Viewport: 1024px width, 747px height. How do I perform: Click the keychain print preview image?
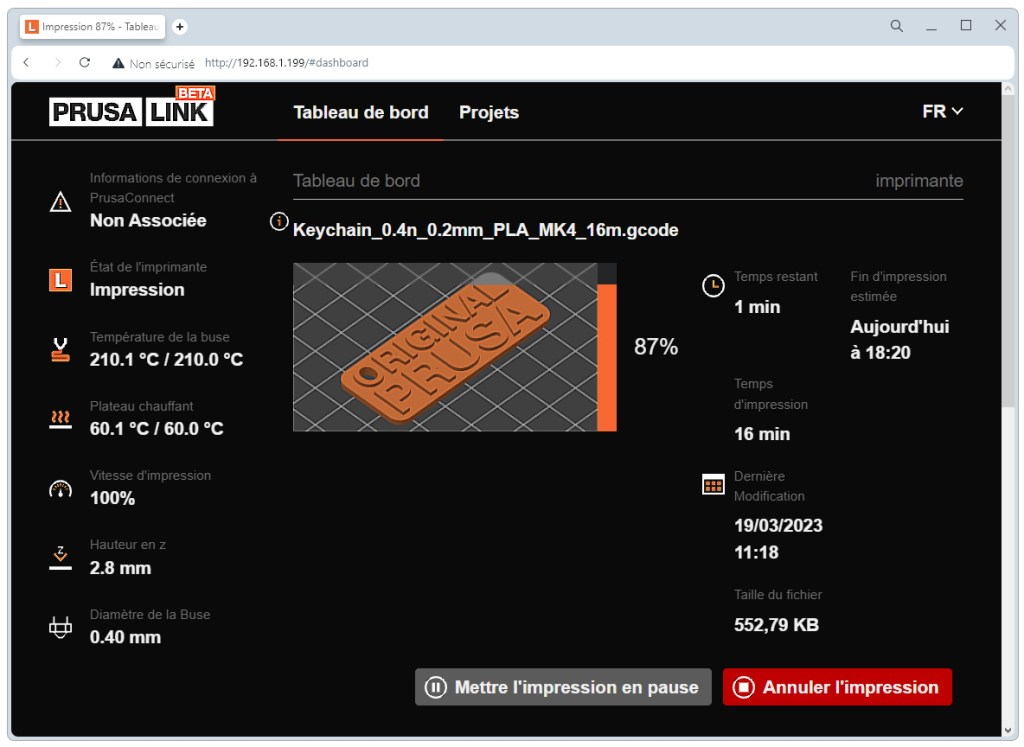[x=450, y=347]
